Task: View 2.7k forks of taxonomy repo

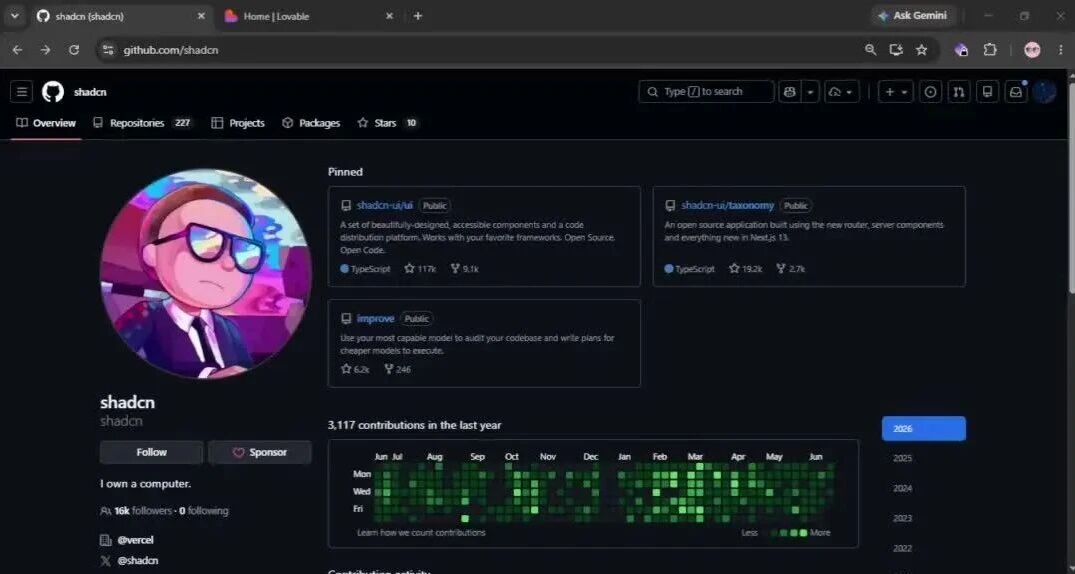Action: click(x=790, y=269)
